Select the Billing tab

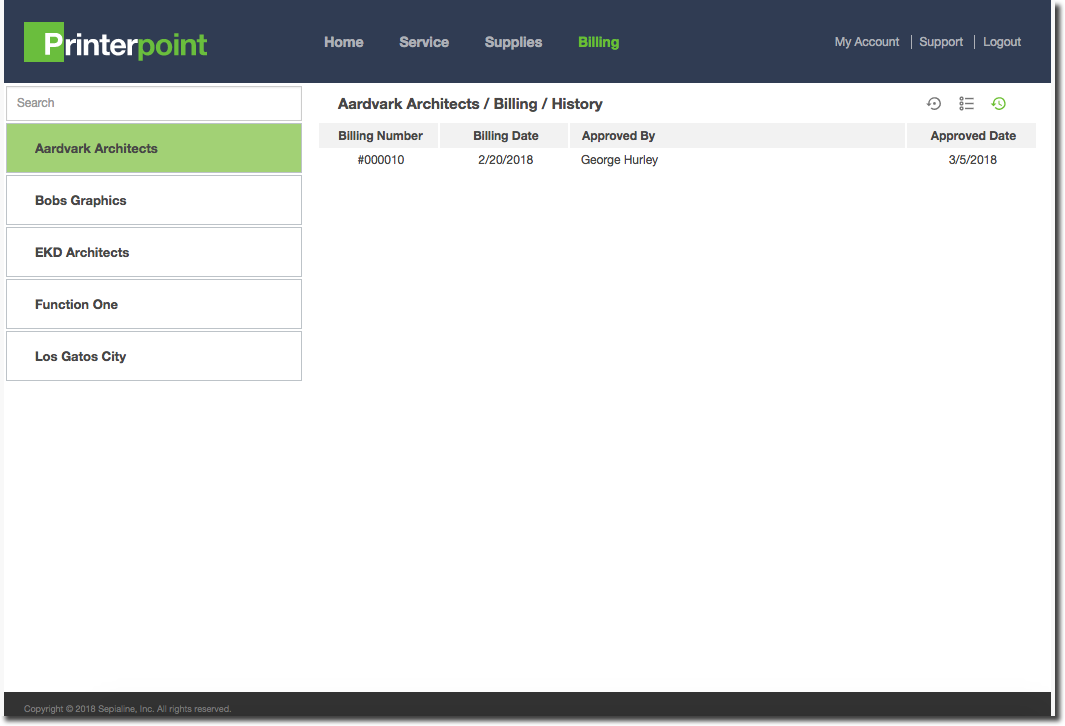click(598, 42)
